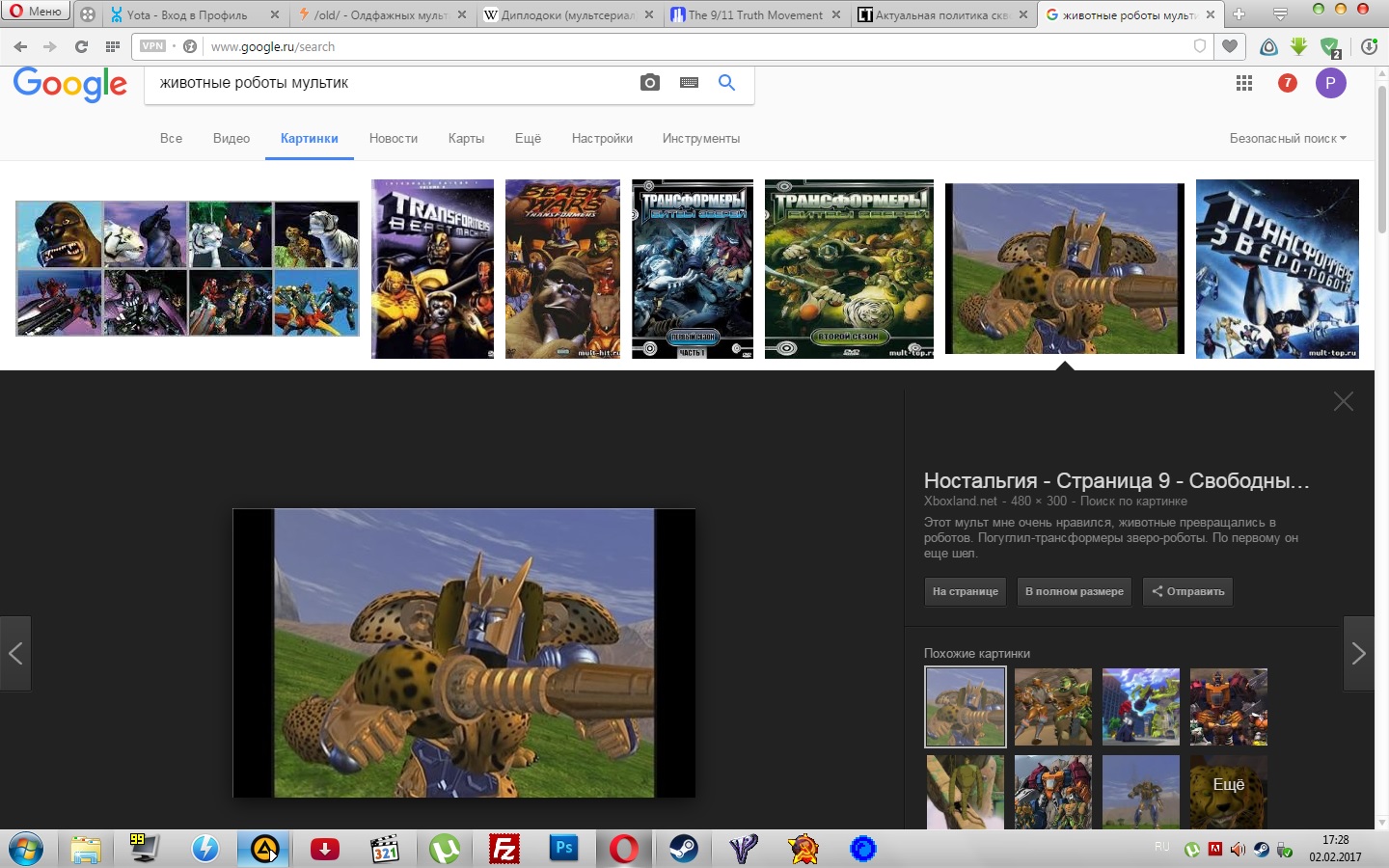Toggle the VPN badge in the address bar
Viewport: 1389px width, 868px height.
(152, 46)
